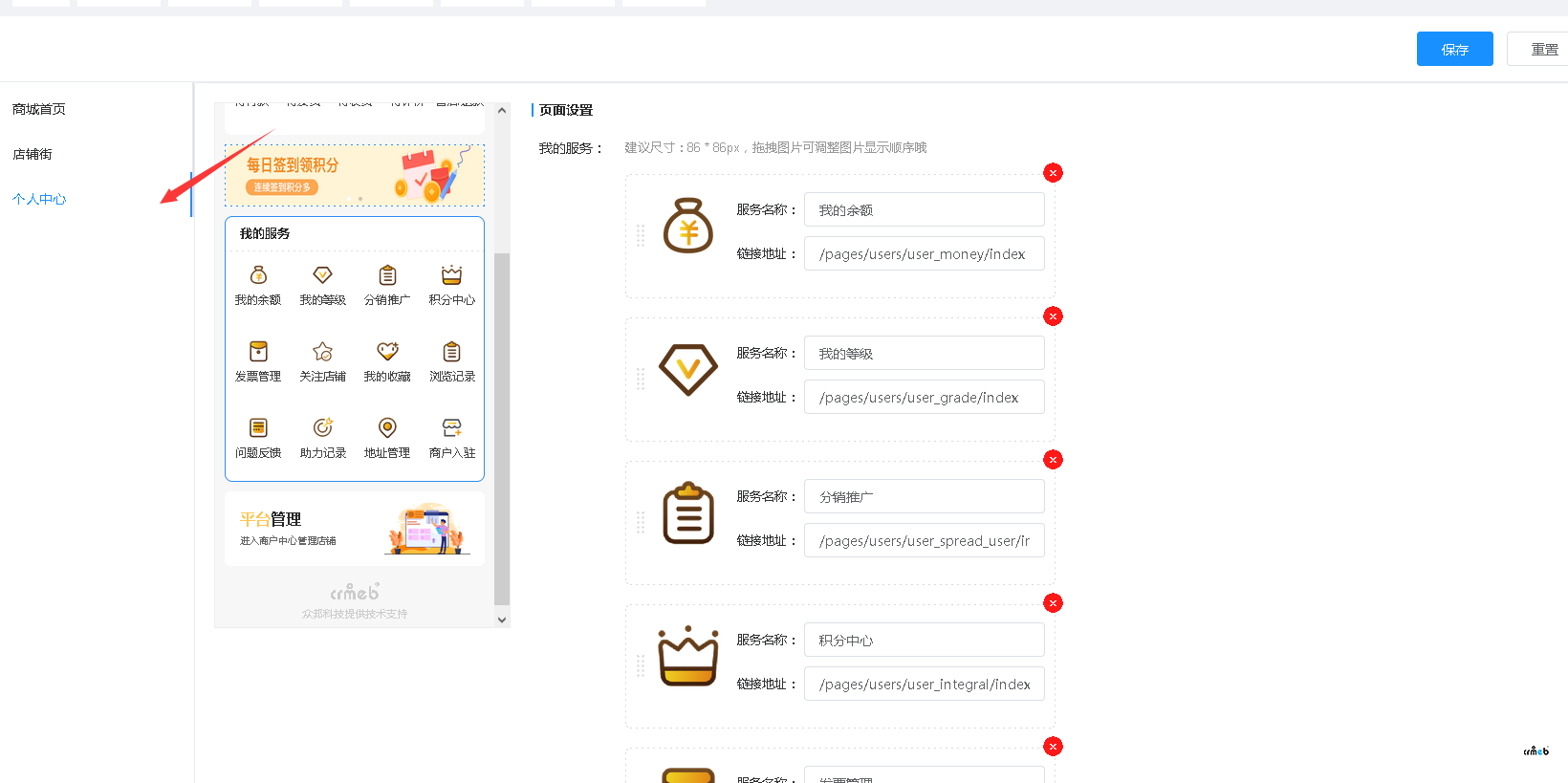Edit link field with user_grade/index path
Viewport: 1568px width, 783px height.
click(924, 397)
